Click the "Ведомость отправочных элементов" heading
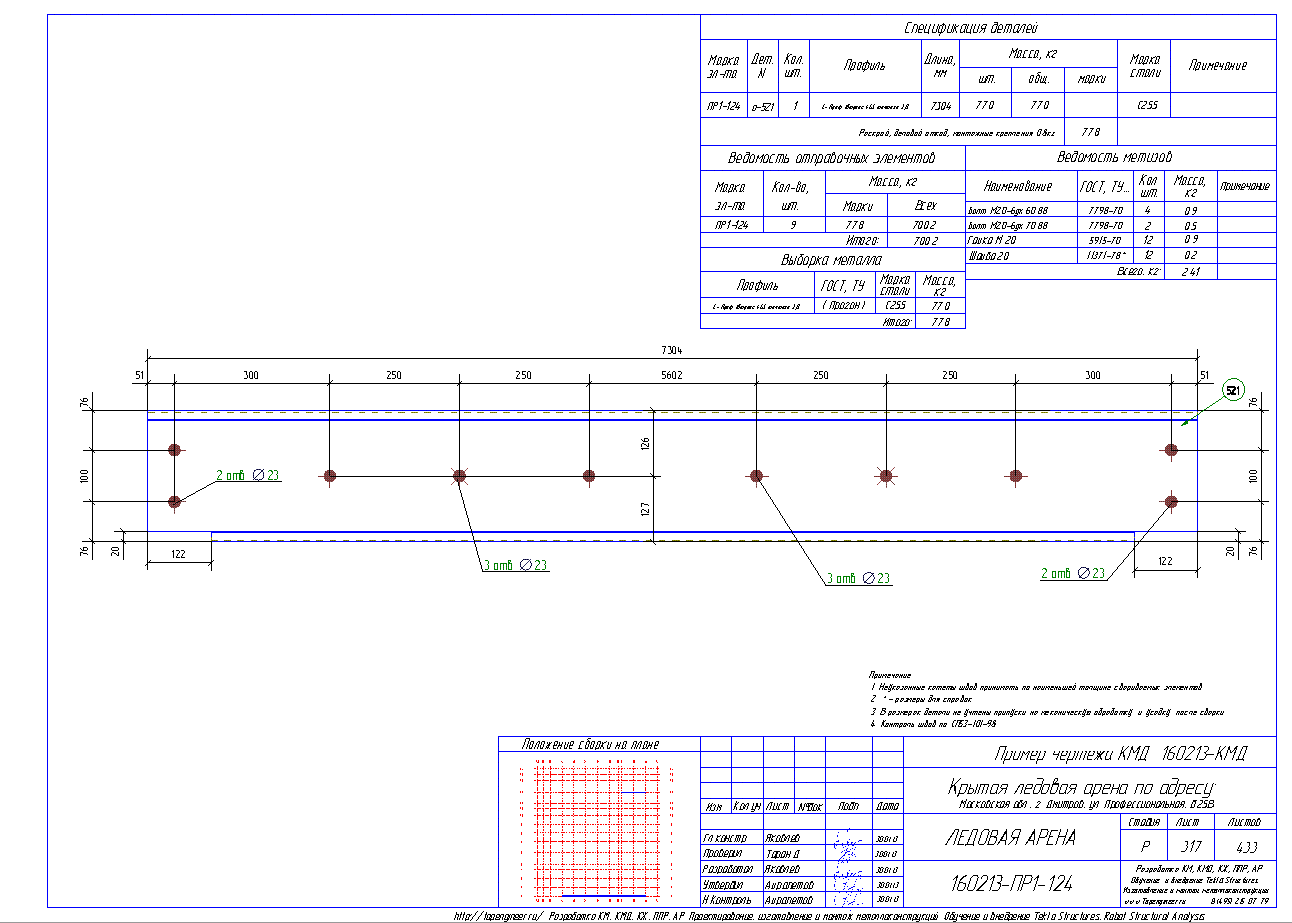 tap(832, 158)
